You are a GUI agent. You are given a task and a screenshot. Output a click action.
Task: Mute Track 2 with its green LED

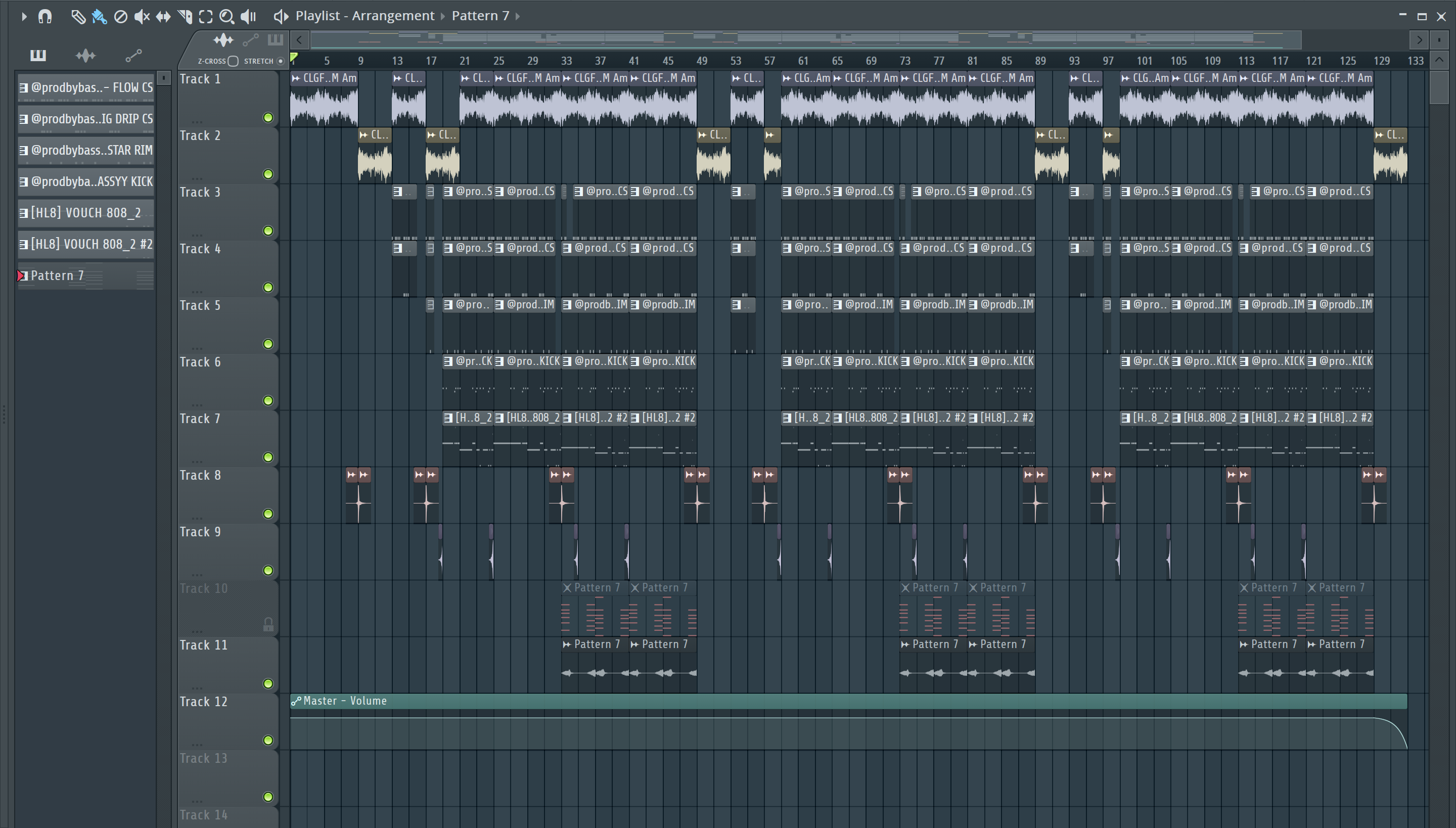click(268, 174)
